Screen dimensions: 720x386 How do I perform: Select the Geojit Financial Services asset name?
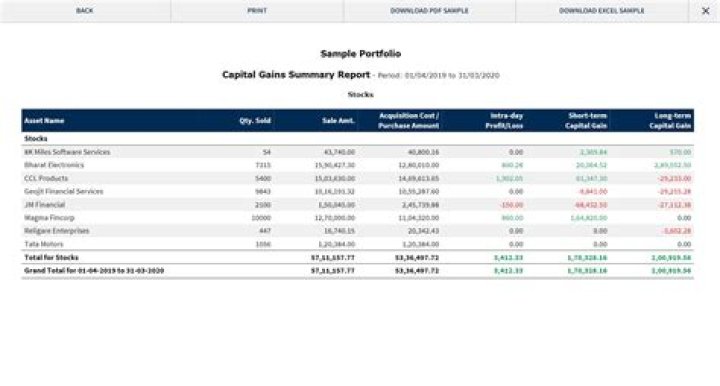[63, 191]
